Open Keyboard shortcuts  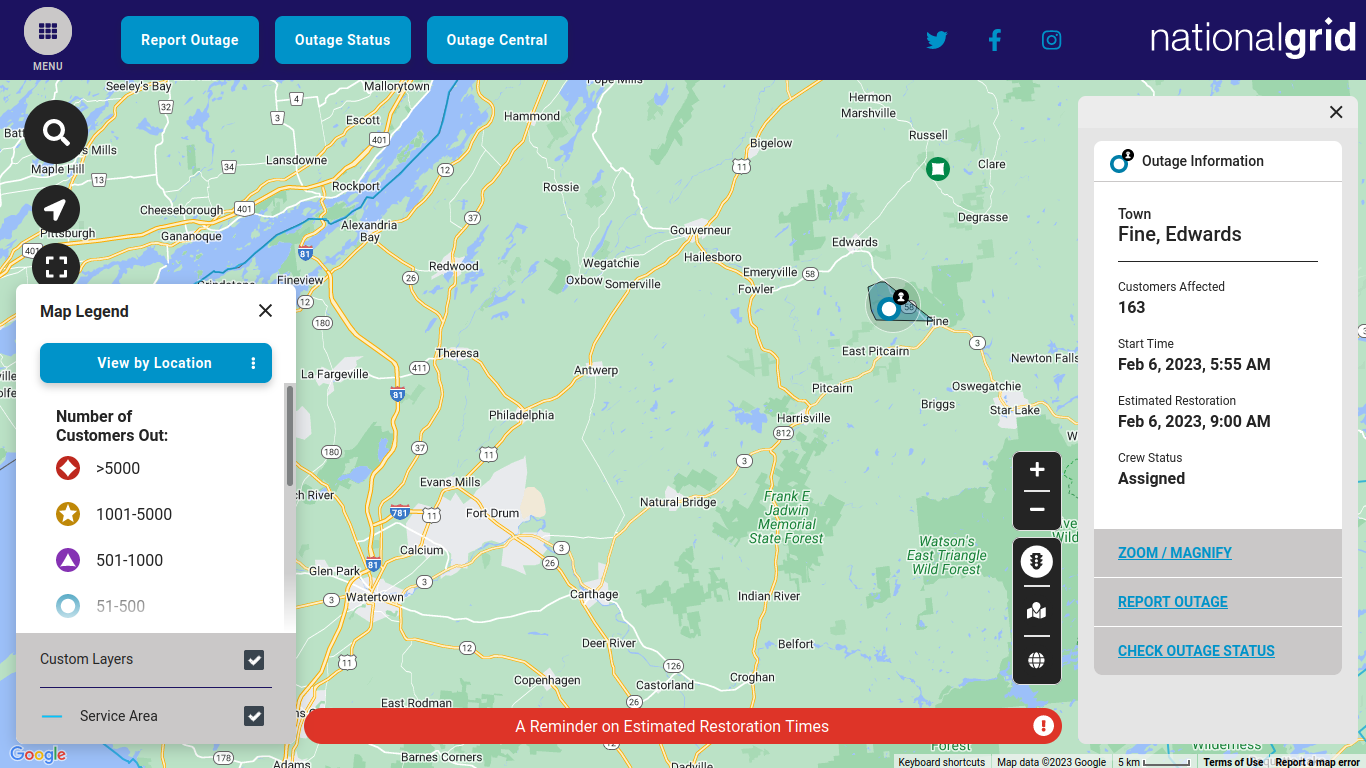pyautogui.click(x=941, y=762)
